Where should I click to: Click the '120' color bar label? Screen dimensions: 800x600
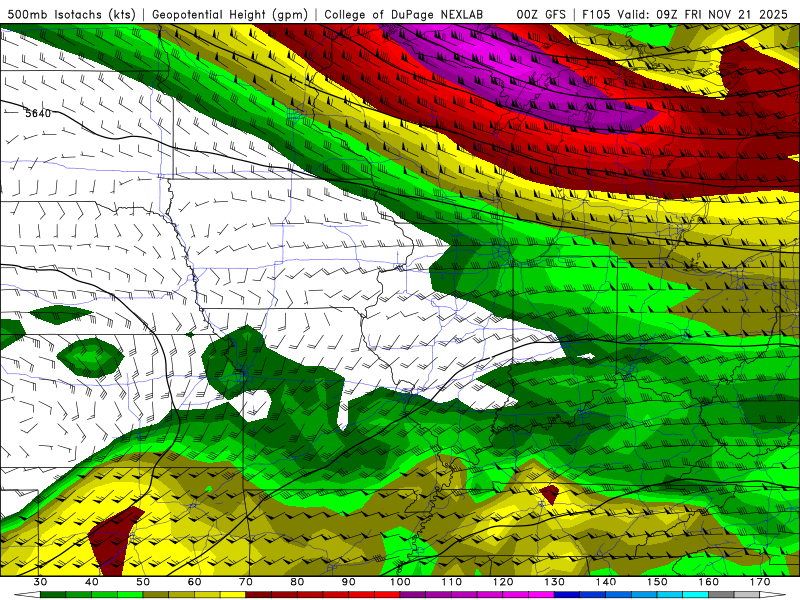[503, 582]
